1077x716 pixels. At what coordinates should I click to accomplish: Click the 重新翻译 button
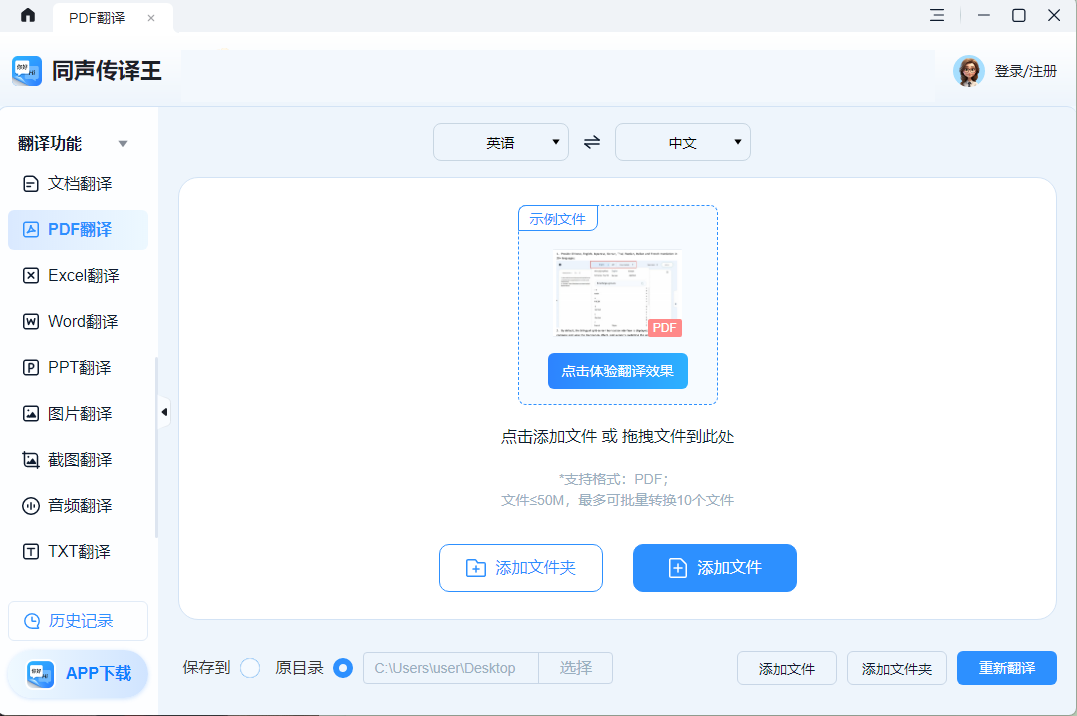pos(1007,668)
